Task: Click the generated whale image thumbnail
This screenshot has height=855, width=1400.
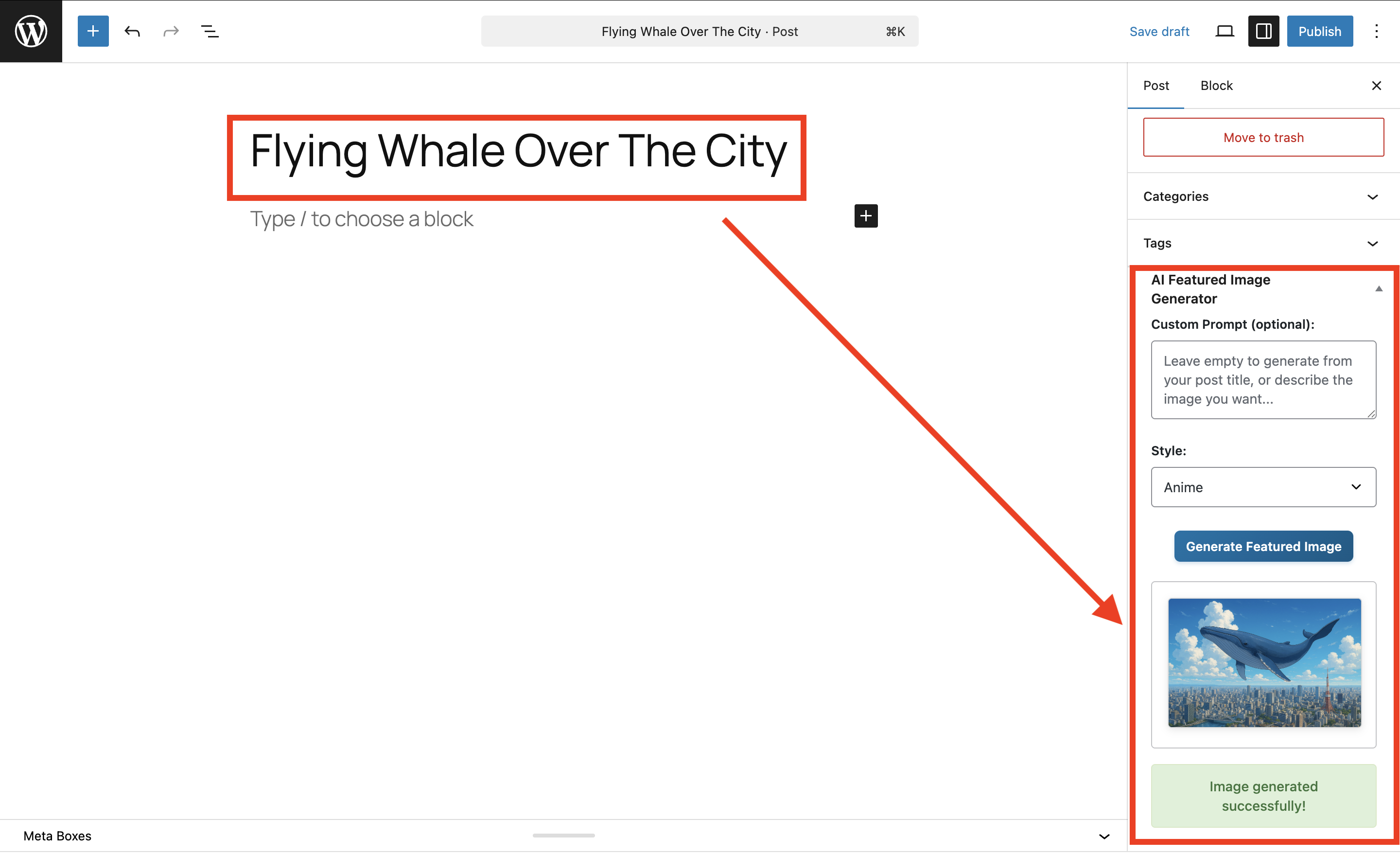Action: pyautogui.click(x=1263, y=662)
